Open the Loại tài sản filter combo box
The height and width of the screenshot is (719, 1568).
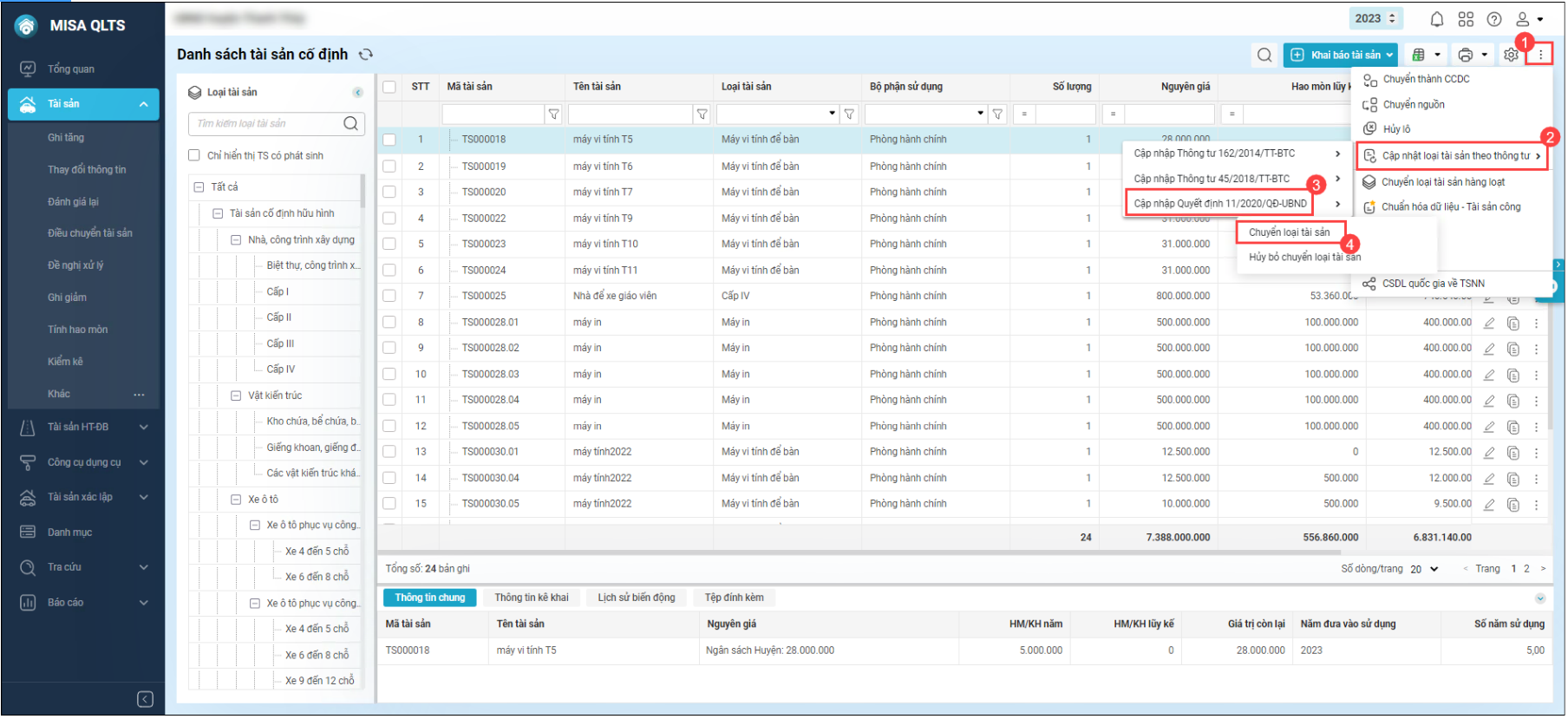(x=778, y=114)
